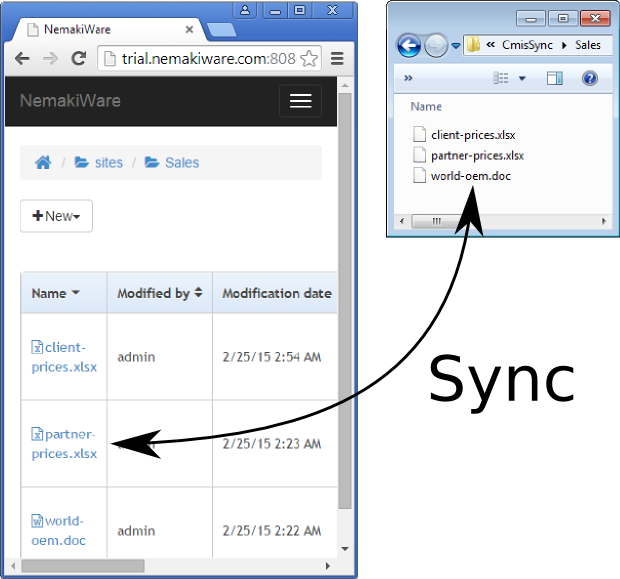Sort by the Modified by column

pos(160,293)
